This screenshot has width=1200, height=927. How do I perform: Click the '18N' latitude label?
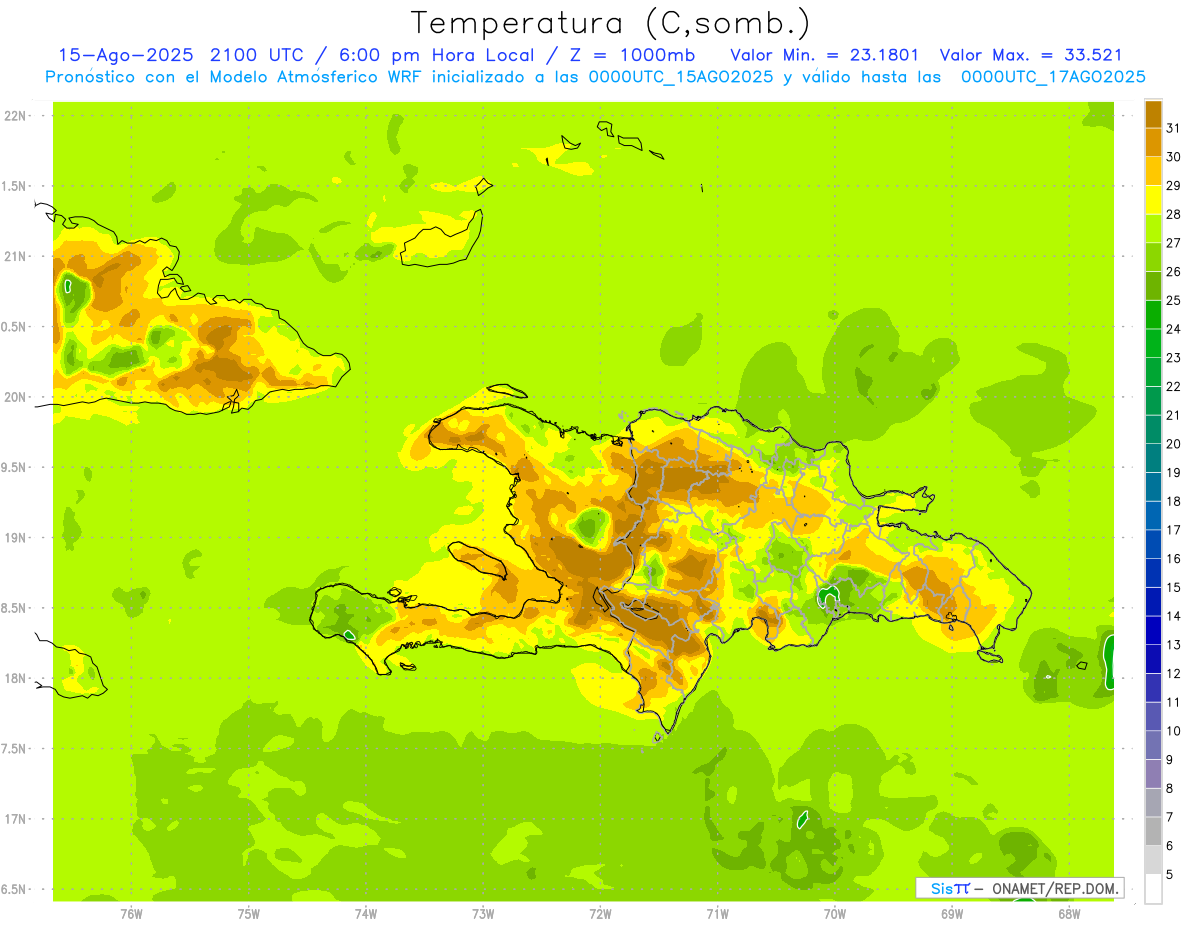(16, 678)
